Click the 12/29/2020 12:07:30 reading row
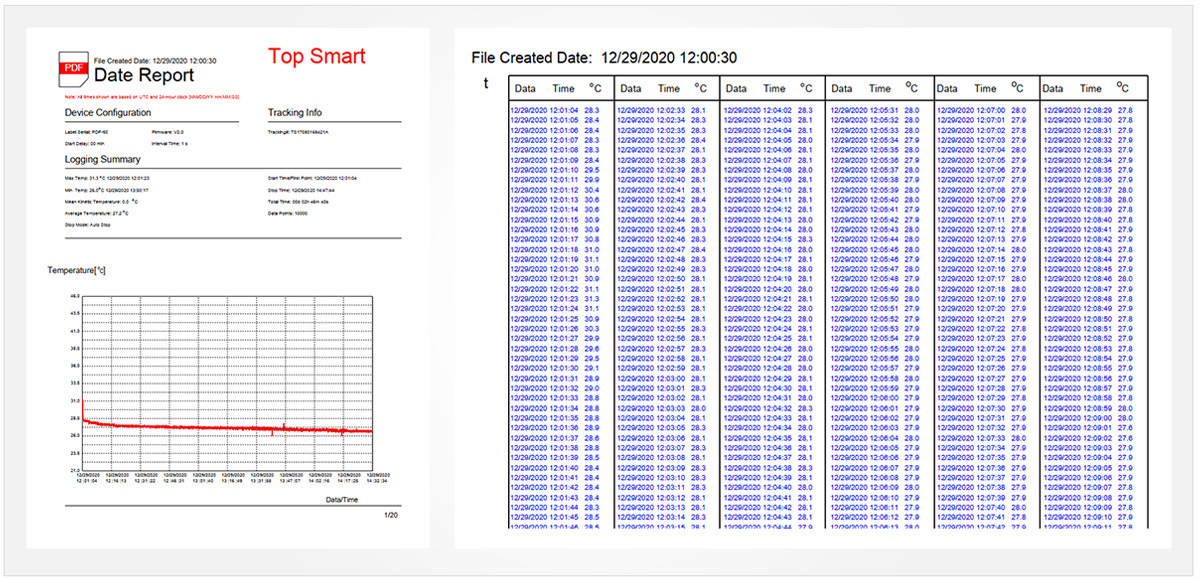This screenshot has width=1200, height=580. tap(983, 408)
